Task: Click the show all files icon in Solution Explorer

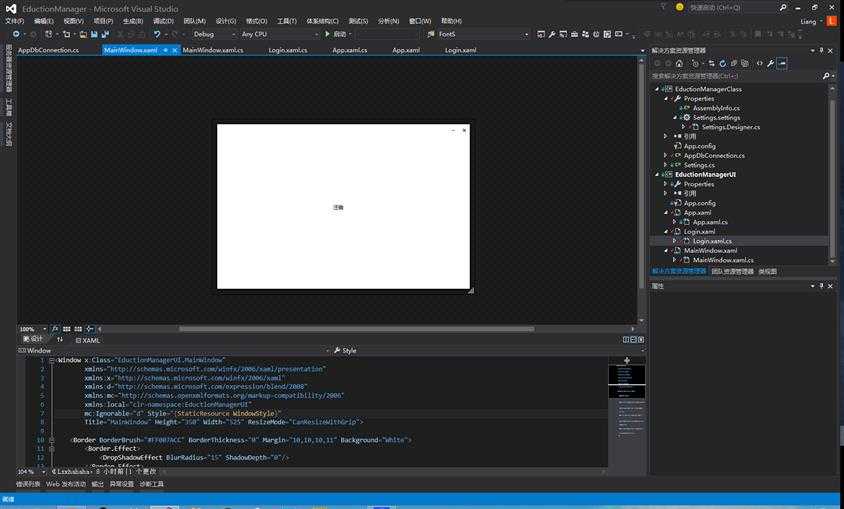Action: pos(745,63)
